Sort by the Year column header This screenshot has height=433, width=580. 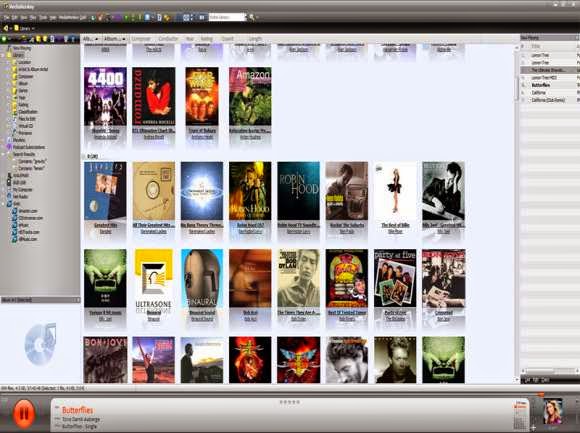(190, 39)
